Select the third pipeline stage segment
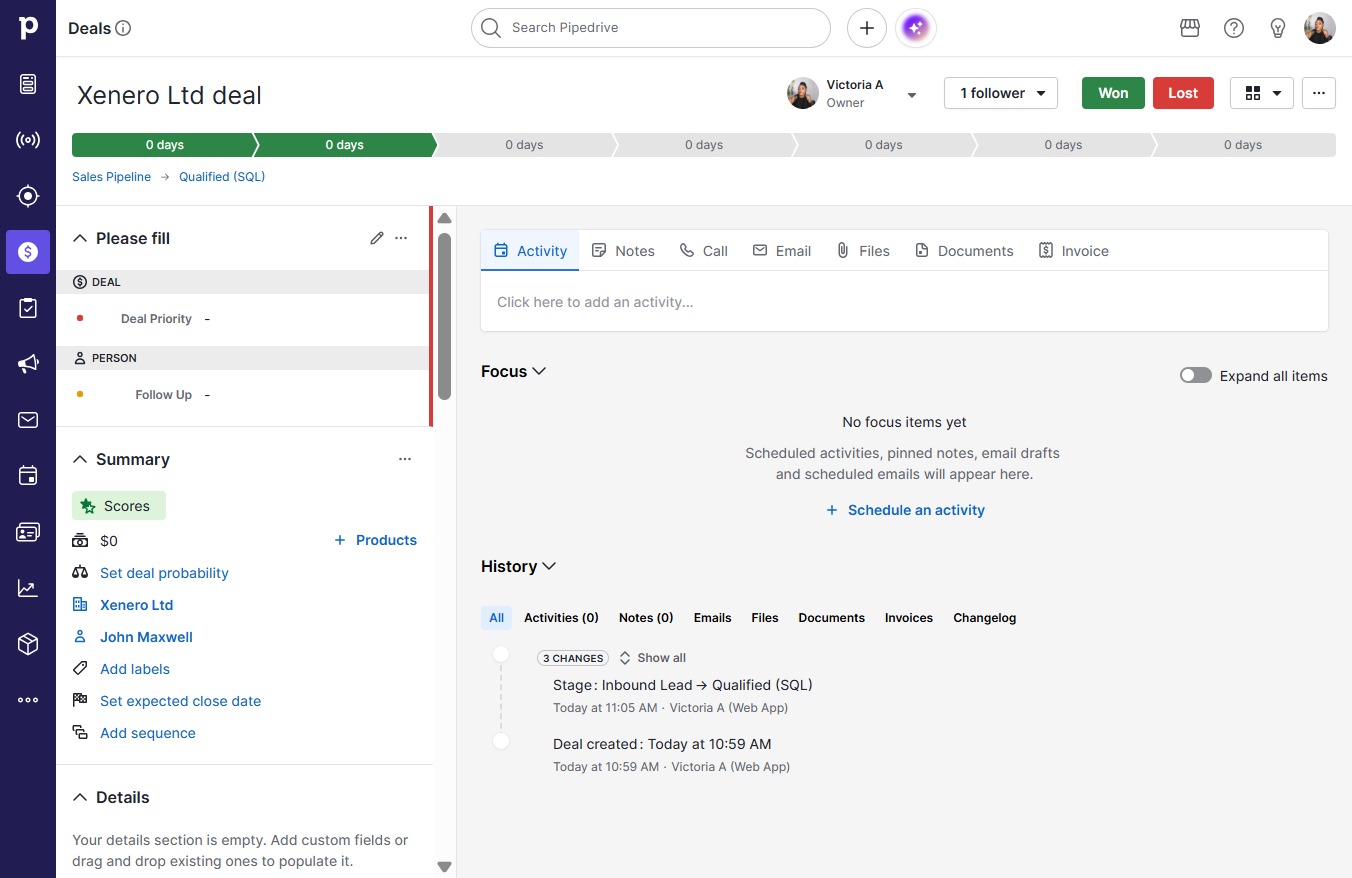This screenshot has height=878, width=1352. (524, 145)
